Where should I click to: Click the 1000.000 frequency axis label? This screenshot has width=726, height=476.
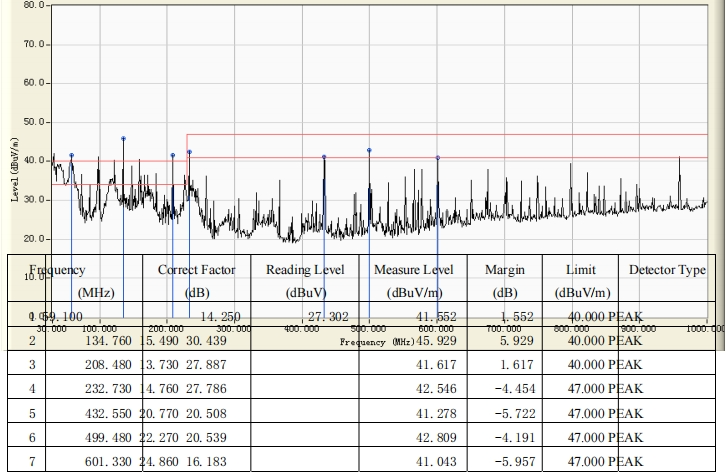[x=706, y=329]
